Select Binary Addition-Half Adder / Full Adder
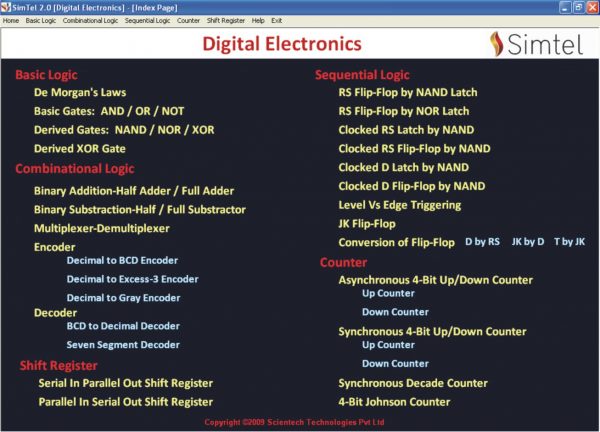 tap(134, 191)
